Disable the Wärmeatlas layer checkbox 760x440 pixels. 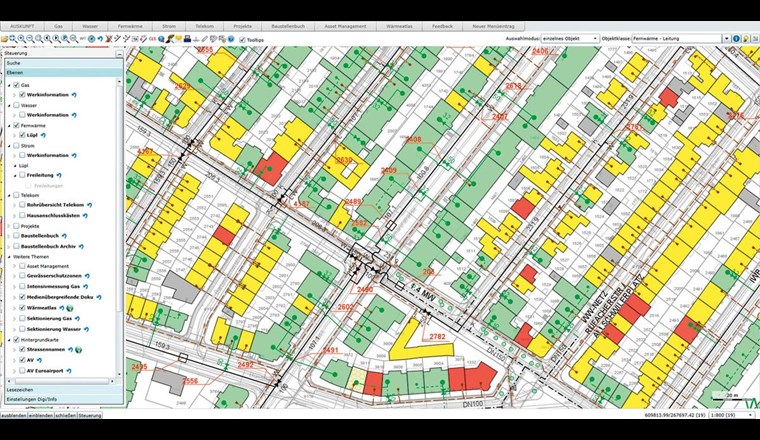coord(21,308)
